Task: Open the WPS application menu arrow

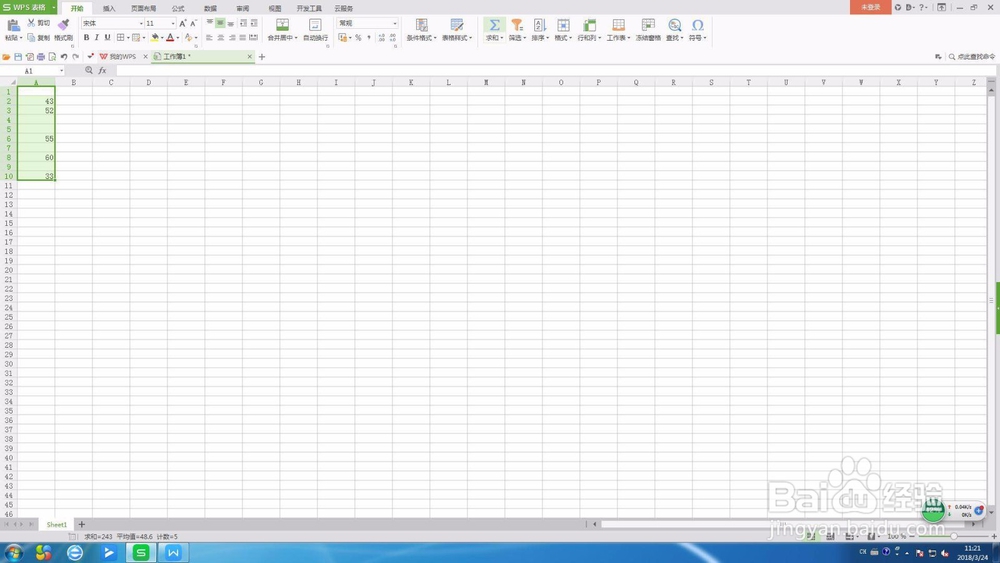Action: pos(54,8)
